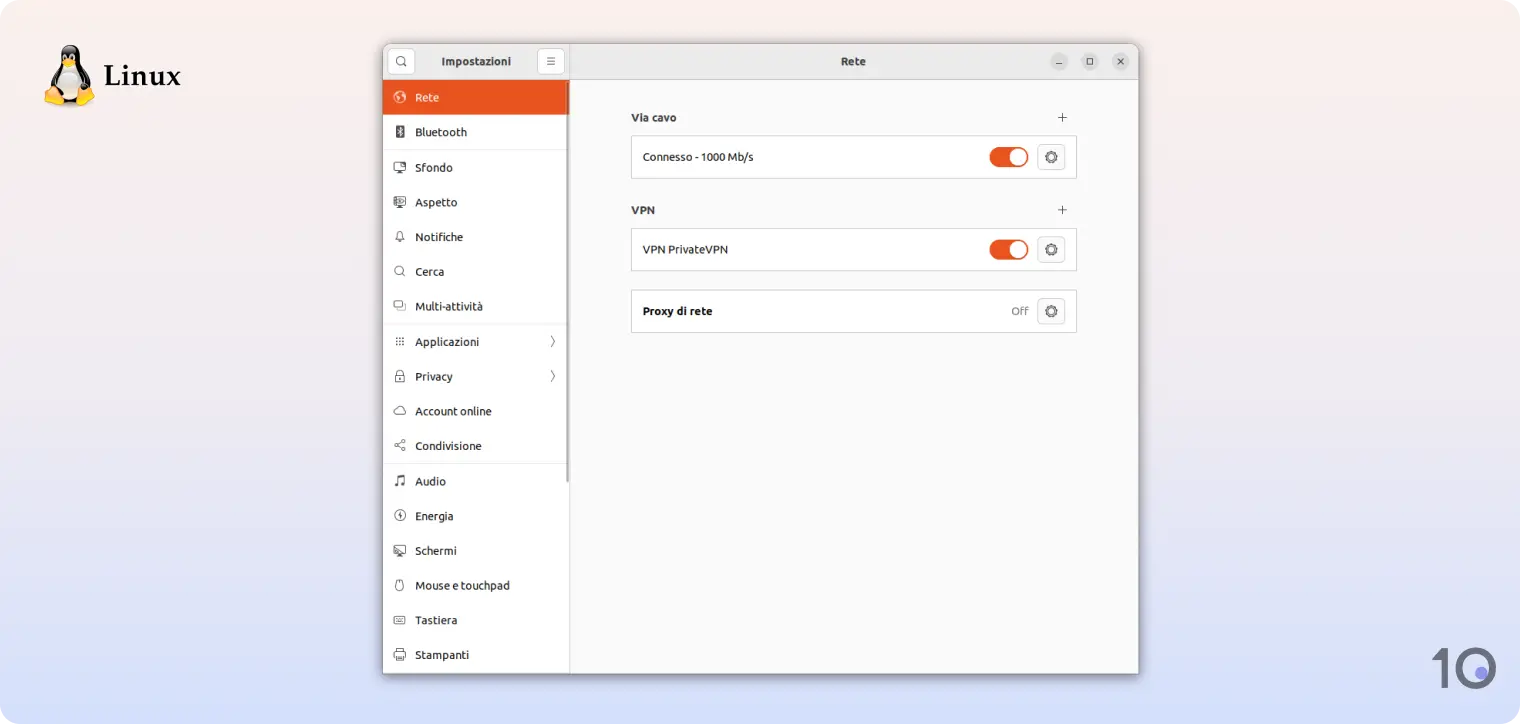The height and width of the screenshot is (724, 1520).
Task: Click the Notifiche bell icon
Action: click(400, 237)
